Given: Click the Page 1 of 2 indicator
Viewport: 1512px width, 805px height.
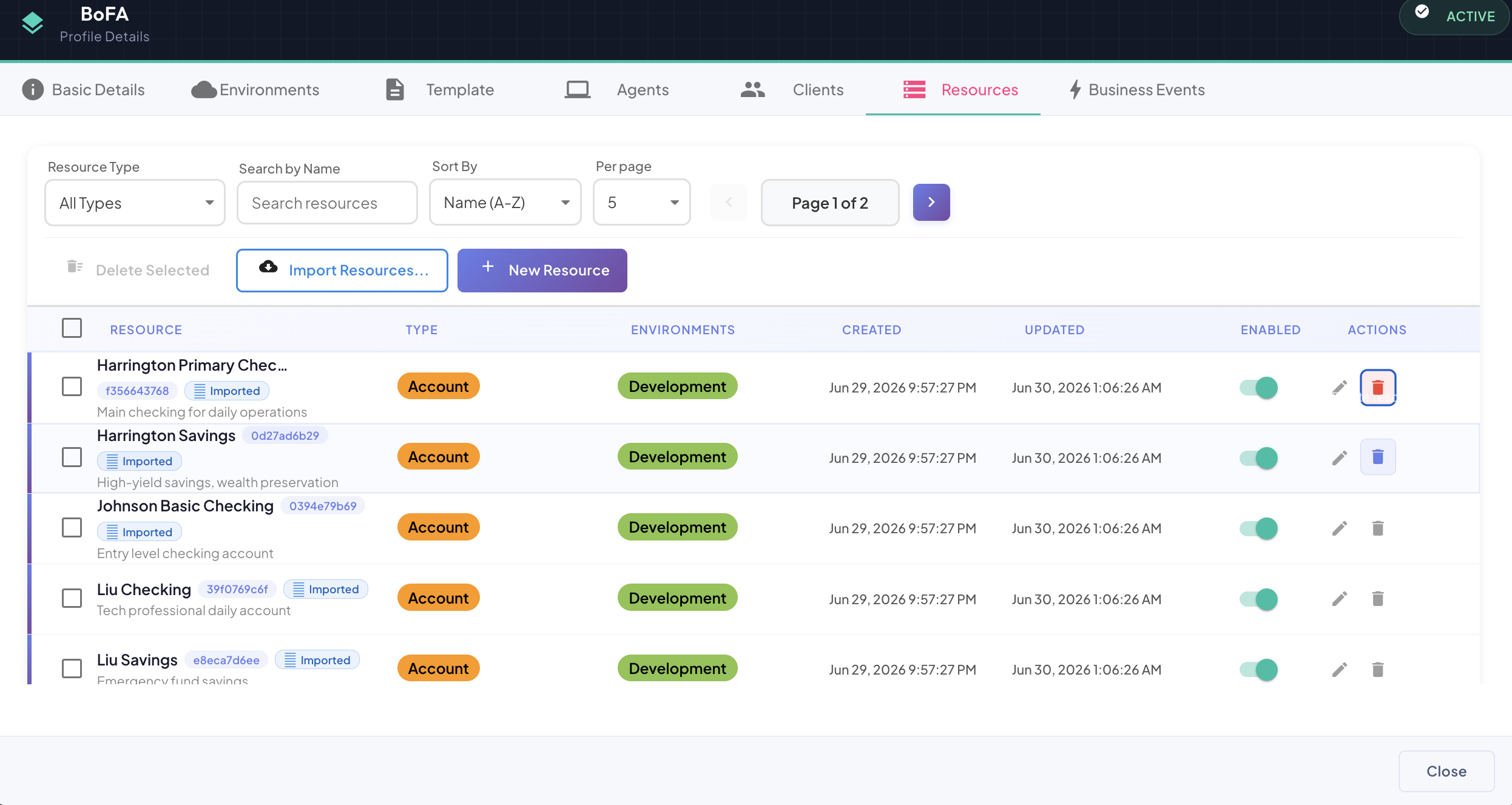Looking at the screenshot, I should [x=830, y=203].
